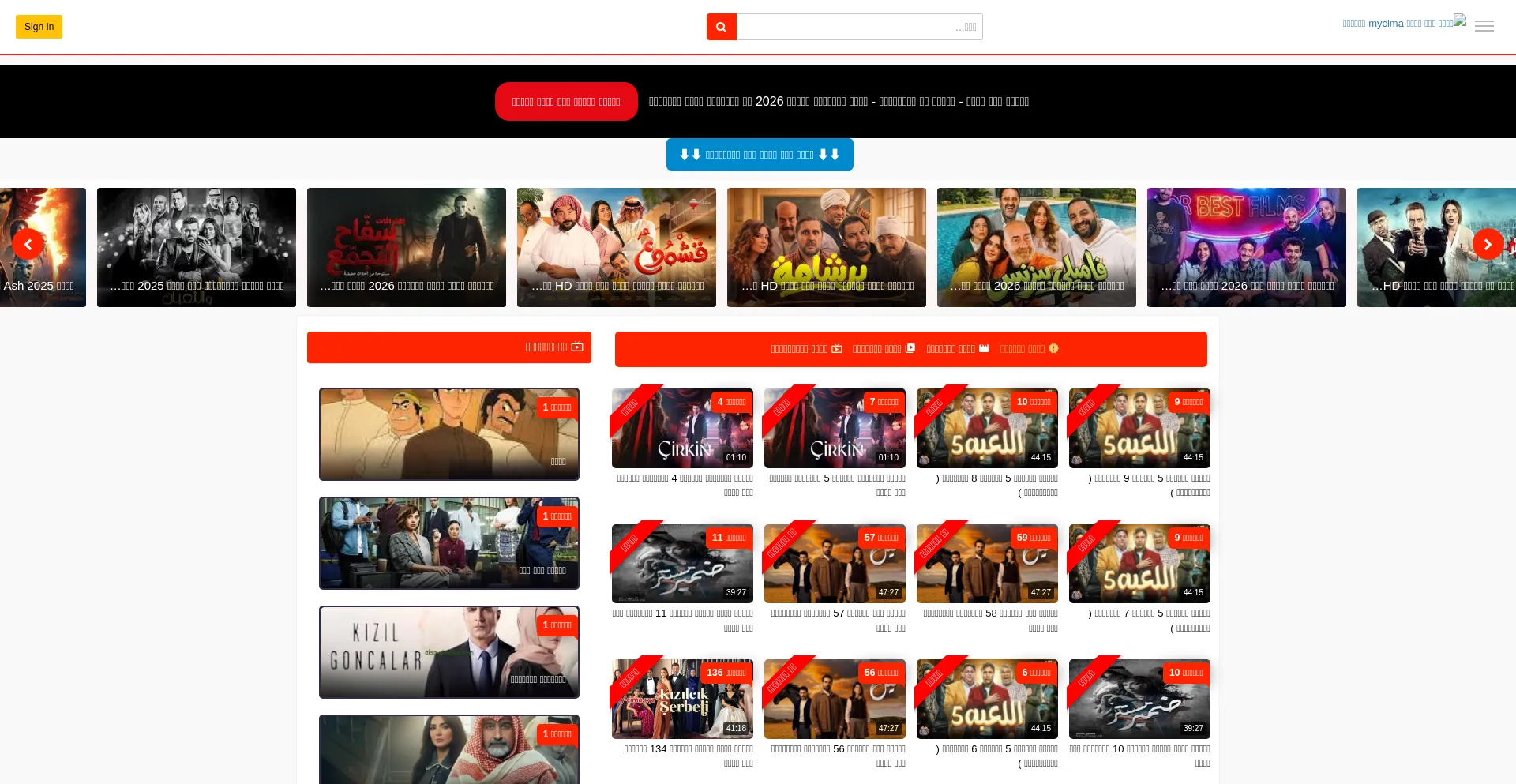Open the black-and-white cast 2025 carousel poster
1516x784 pixels.
click(x=197, y=247)
